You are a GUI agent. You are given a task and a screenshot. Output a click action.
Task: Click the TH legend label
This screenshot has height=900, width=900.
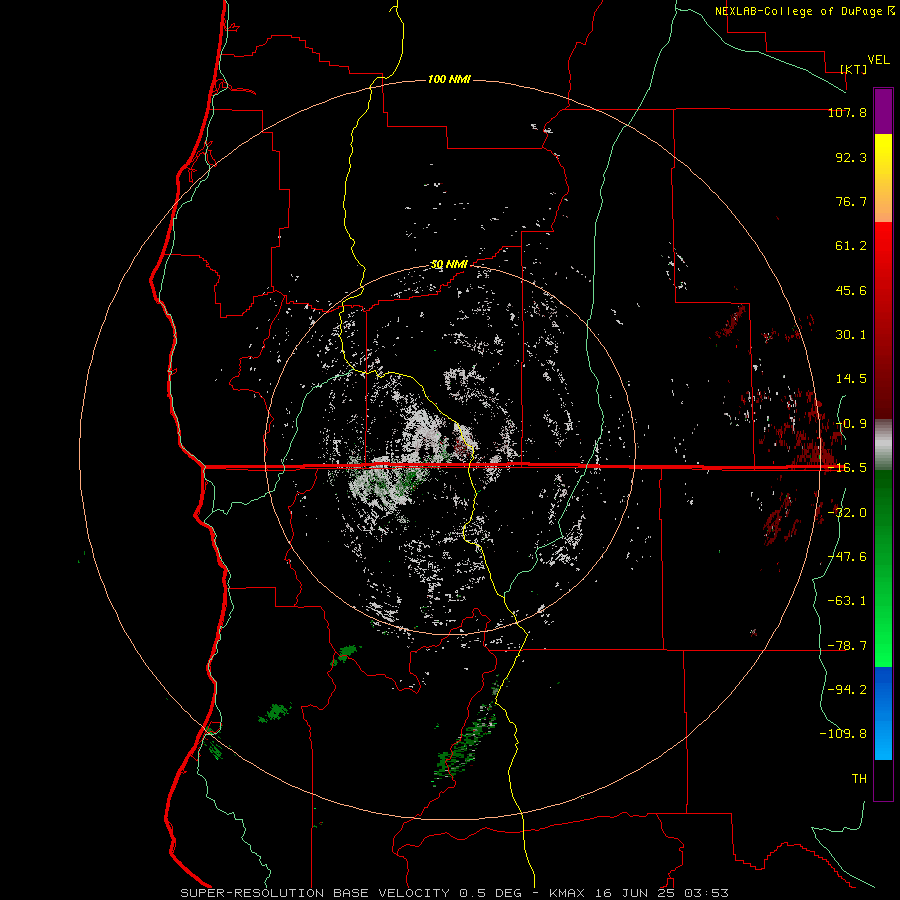(x=859, y=779)
